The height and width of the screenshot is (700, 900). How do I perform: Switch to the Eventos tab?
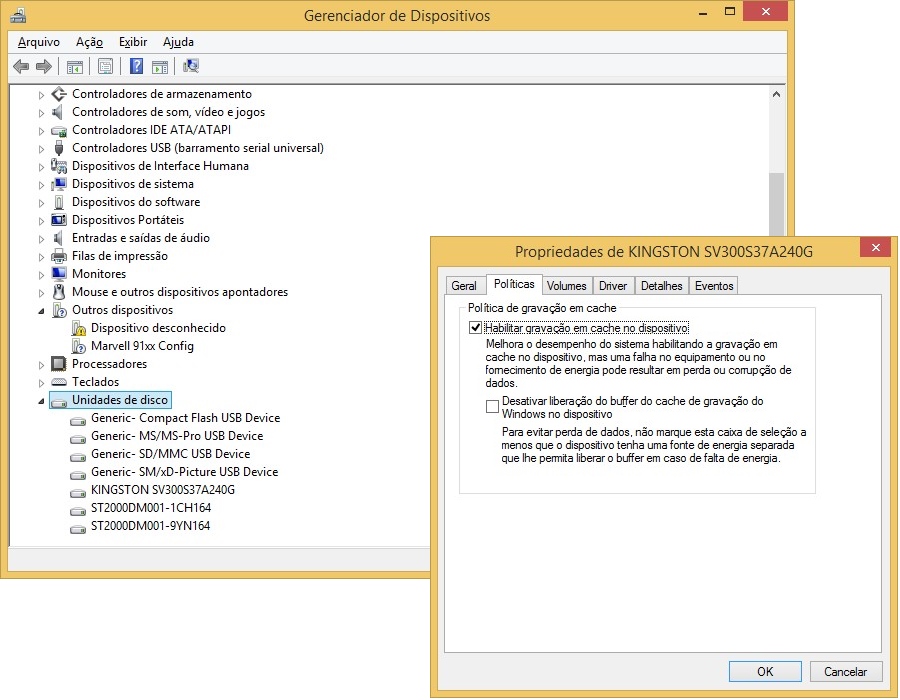tap(714, 286)
